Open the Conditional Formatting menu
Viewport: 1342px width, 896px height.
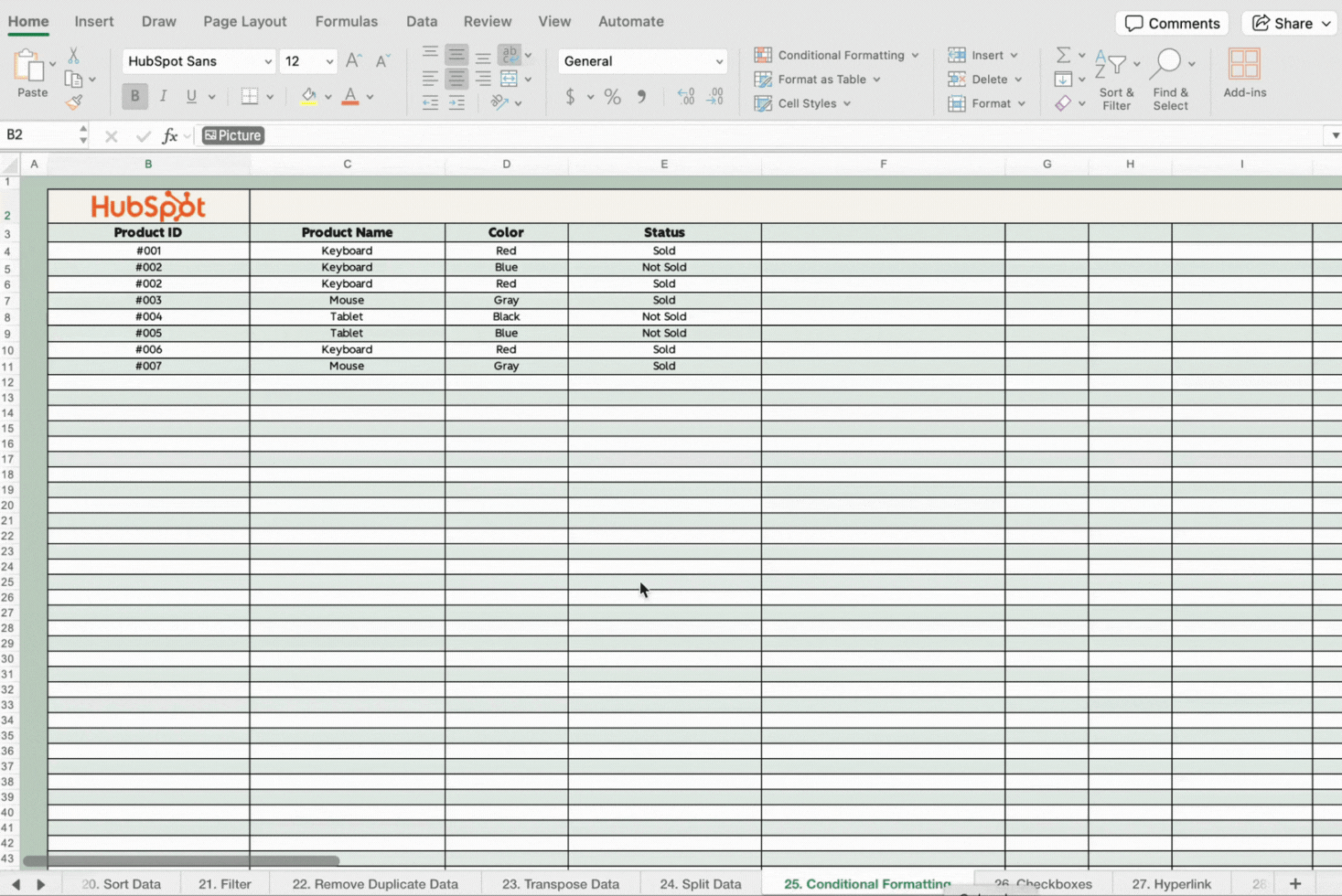(834, 55)
